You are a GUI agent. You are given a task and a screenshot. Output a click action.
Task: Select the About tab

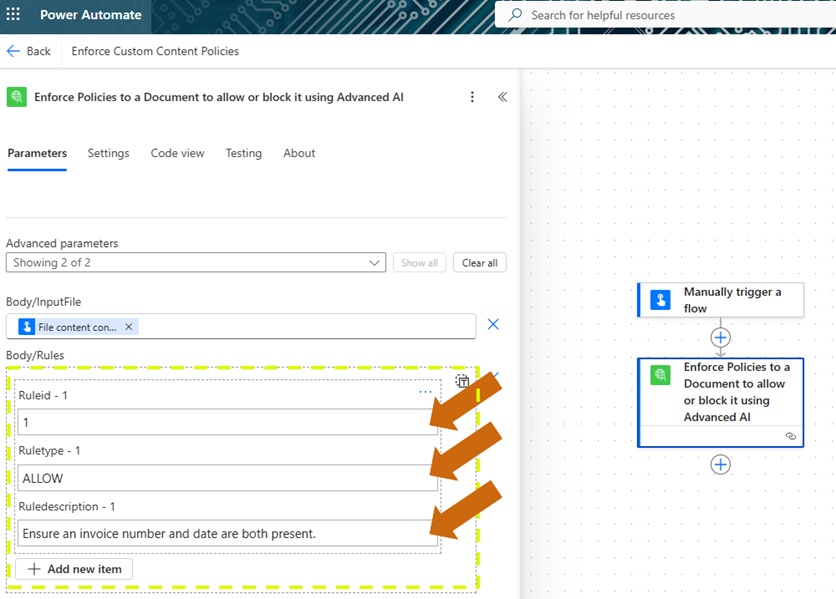click(x=299, y=153)
